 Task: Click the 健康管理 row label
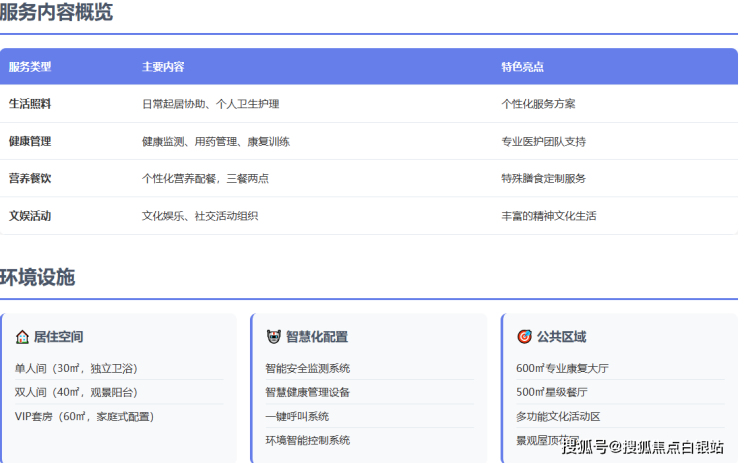30,142
